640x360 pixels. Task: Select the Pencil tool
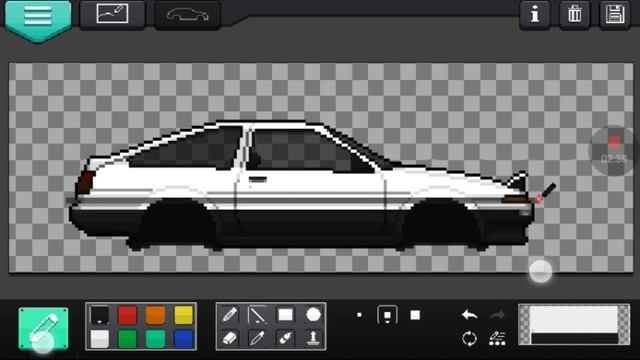click(x=230, y=315)
